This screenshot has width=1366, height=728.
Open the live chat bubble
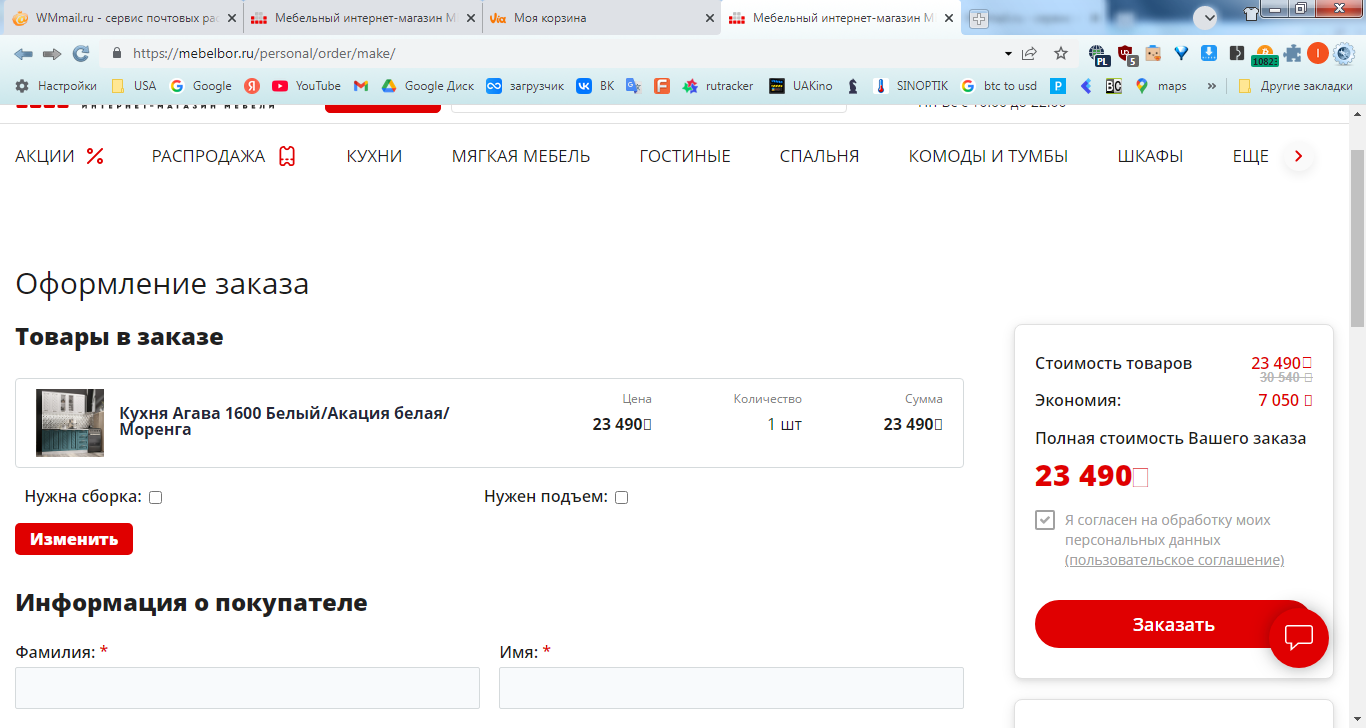(x=1298, y=637)
